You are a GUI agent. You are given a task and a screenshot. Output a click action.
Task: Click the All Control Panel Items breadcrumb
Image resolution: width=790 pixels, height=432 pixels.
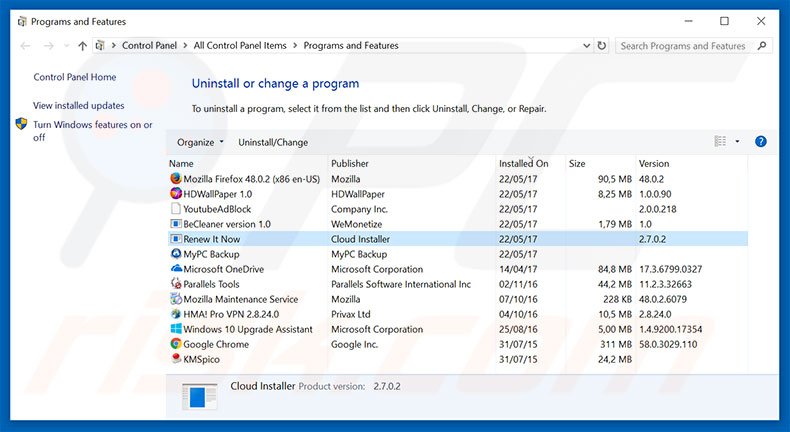pyautogui.click(x=240, y=46)
